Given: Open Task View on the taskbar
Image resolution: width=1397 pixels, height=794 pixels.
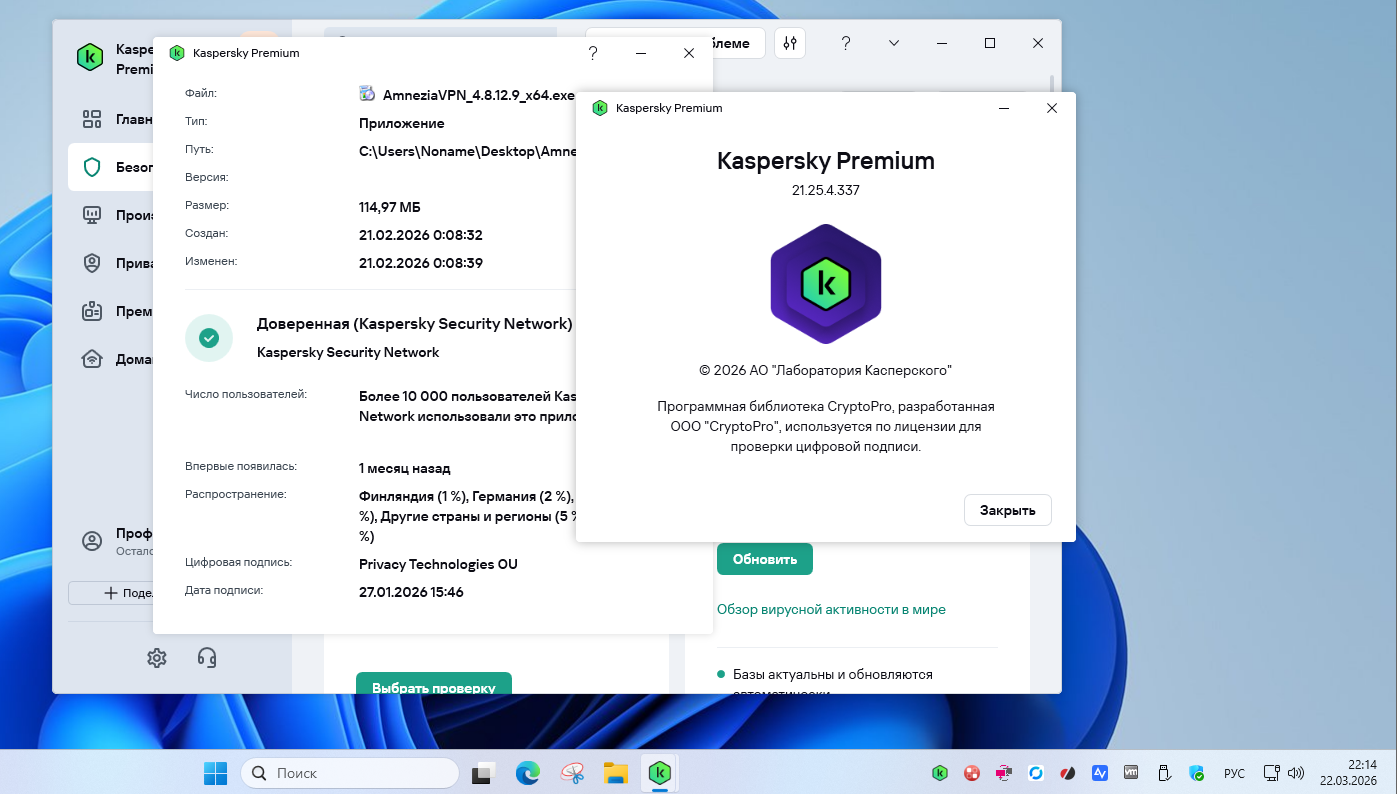Looking at the screenshot, I should [485, 773].
